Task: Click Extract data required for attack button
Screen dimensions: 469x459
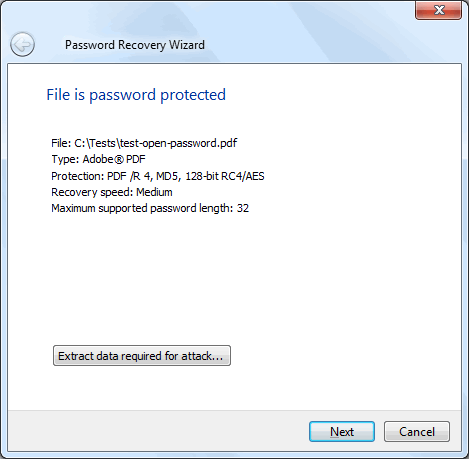Action: coord(142,356)
